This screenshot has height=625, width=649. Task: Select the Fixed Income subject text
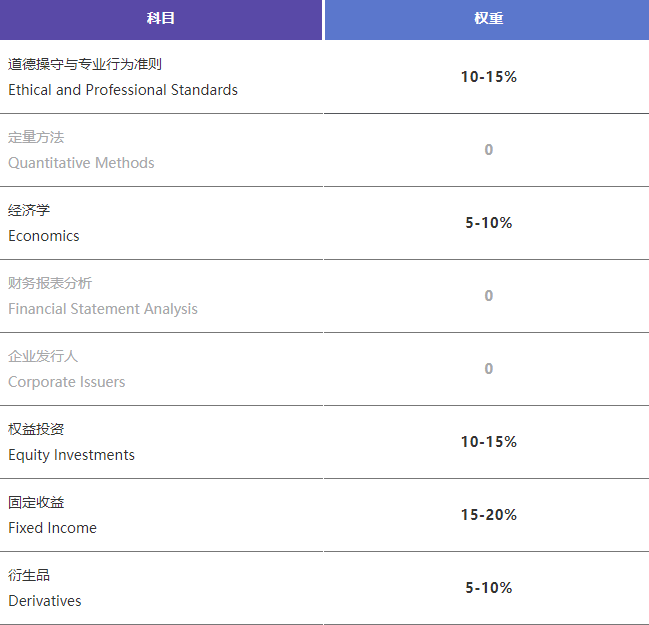point(52,528)
